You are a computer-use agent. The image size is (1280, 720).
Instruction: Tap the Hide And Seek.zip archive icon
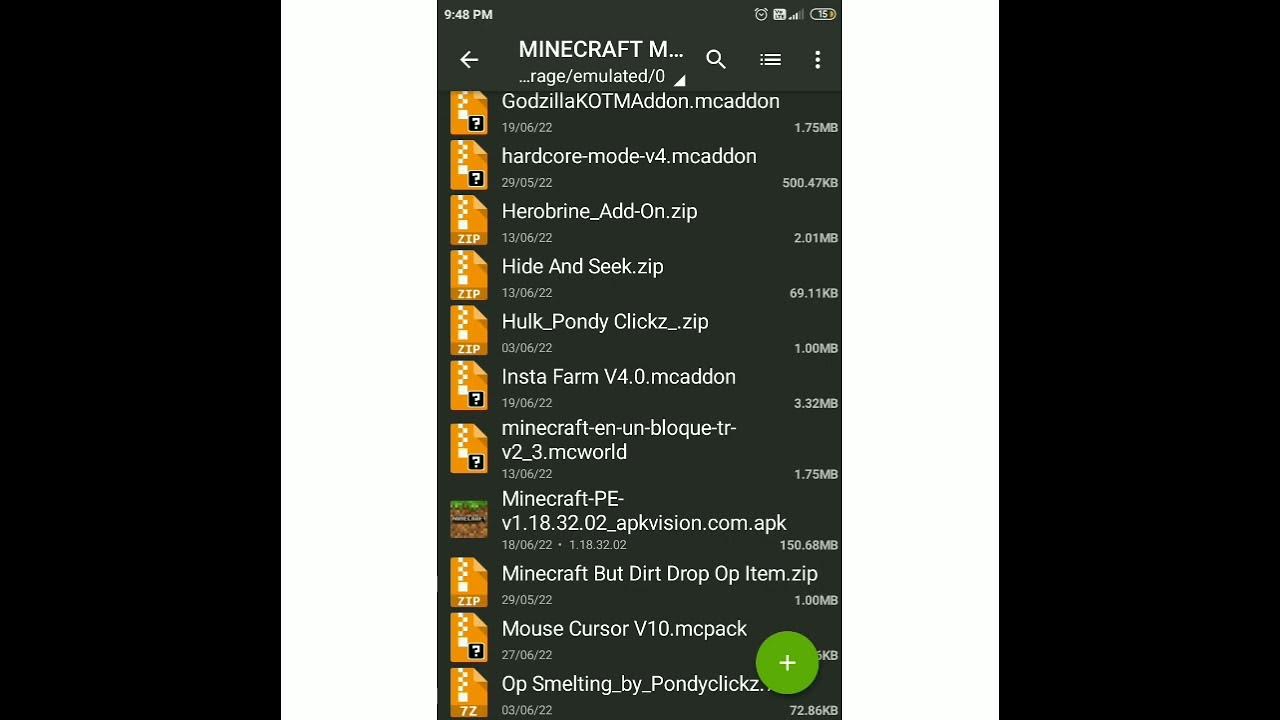pos(469,275)
